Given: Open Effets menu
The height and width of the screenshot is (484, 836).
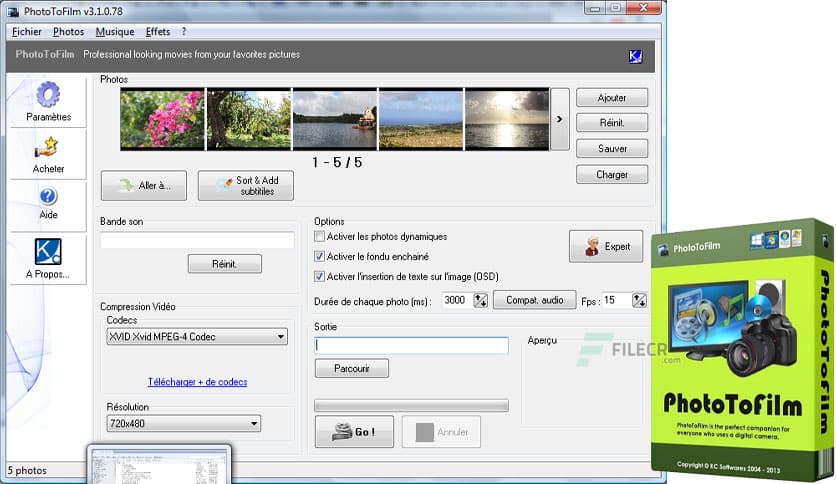Looking at the screenshot, I should pos(158,31).
